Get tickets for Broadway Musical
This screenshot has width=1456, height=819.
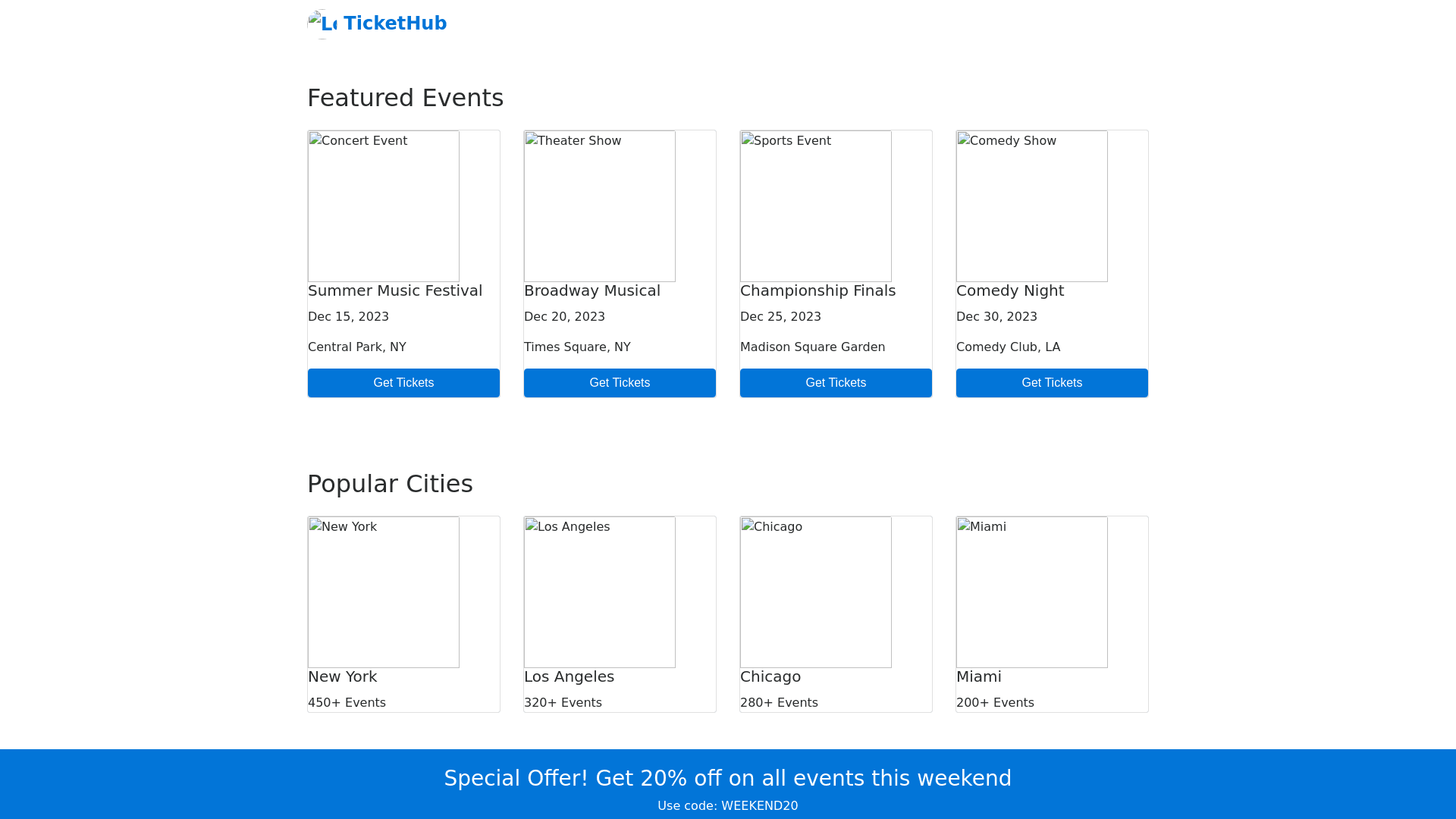620,383
